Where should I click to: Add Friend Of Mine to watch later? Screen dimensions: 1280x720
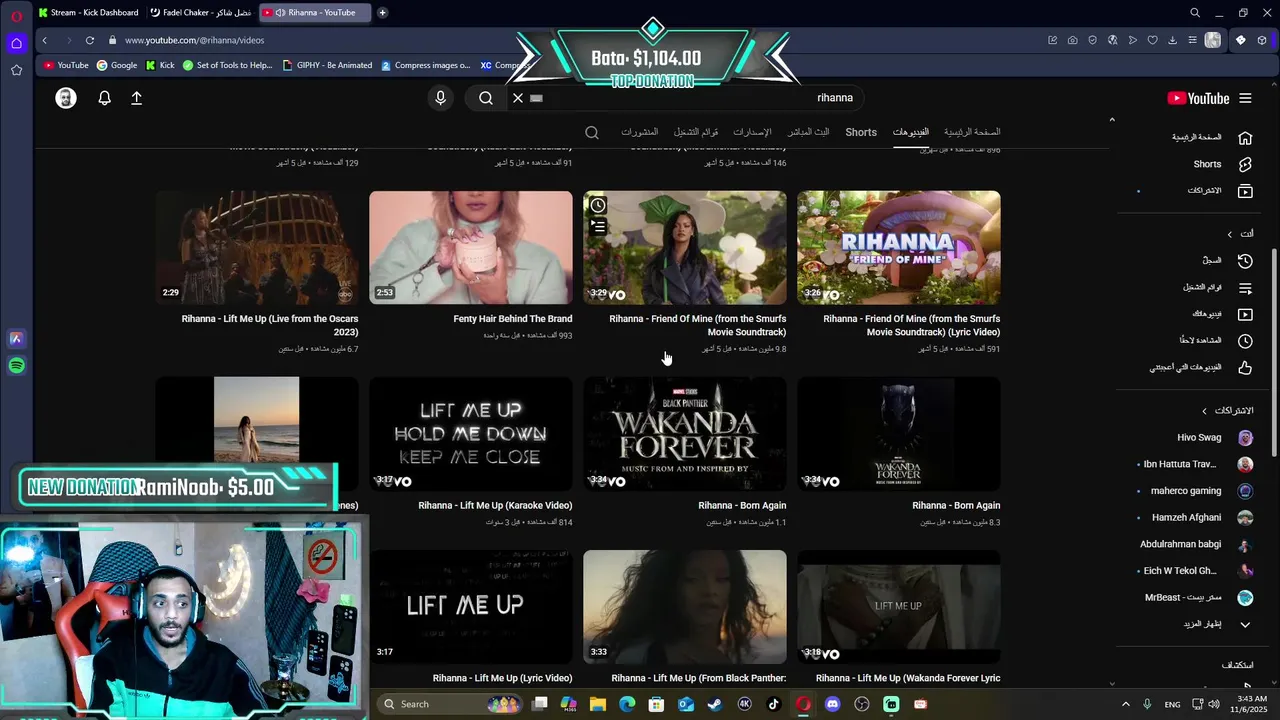point(598,205)
